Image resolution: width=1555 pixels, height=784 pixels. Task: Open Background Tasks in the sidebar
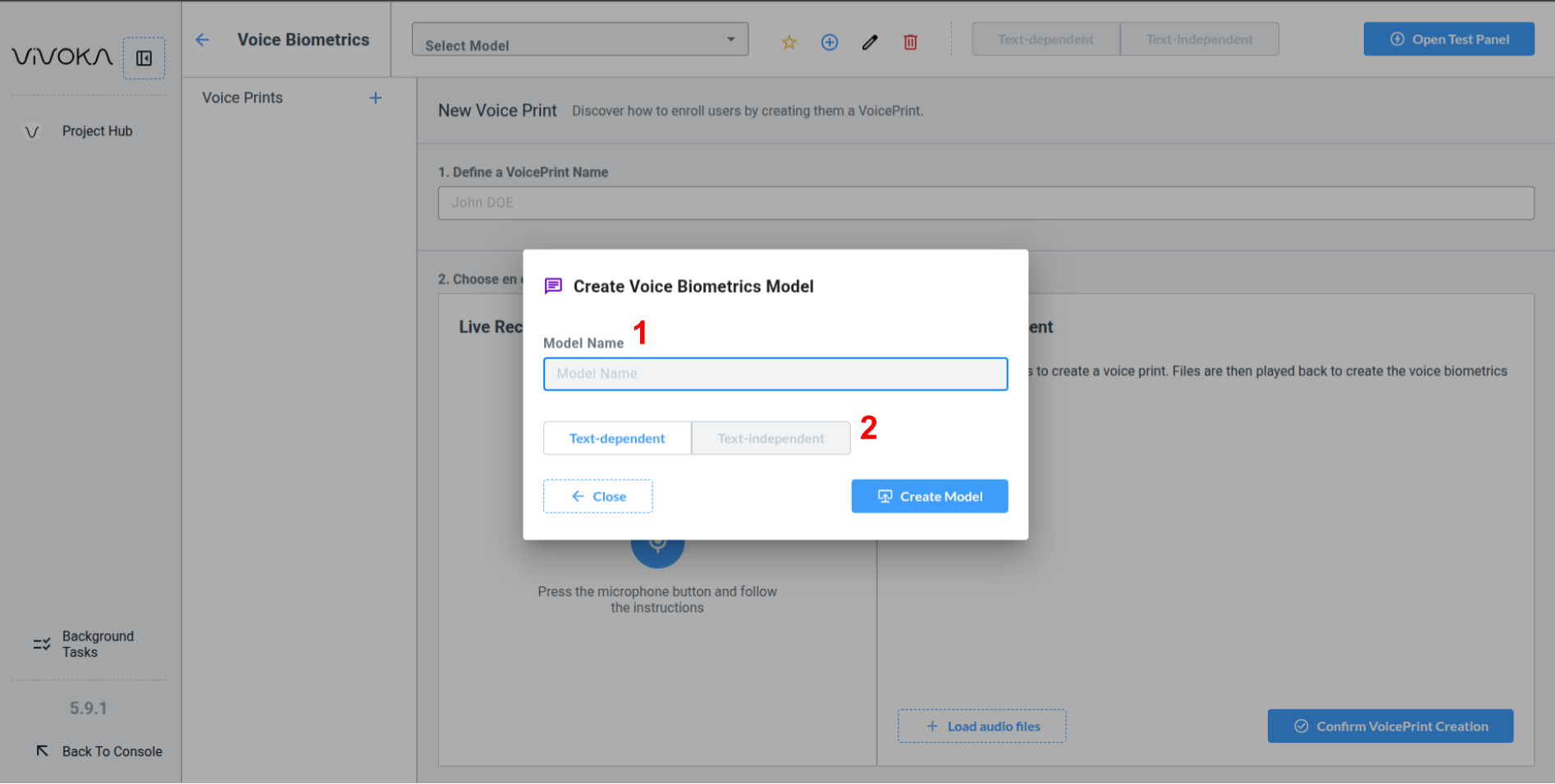point(97,644)
